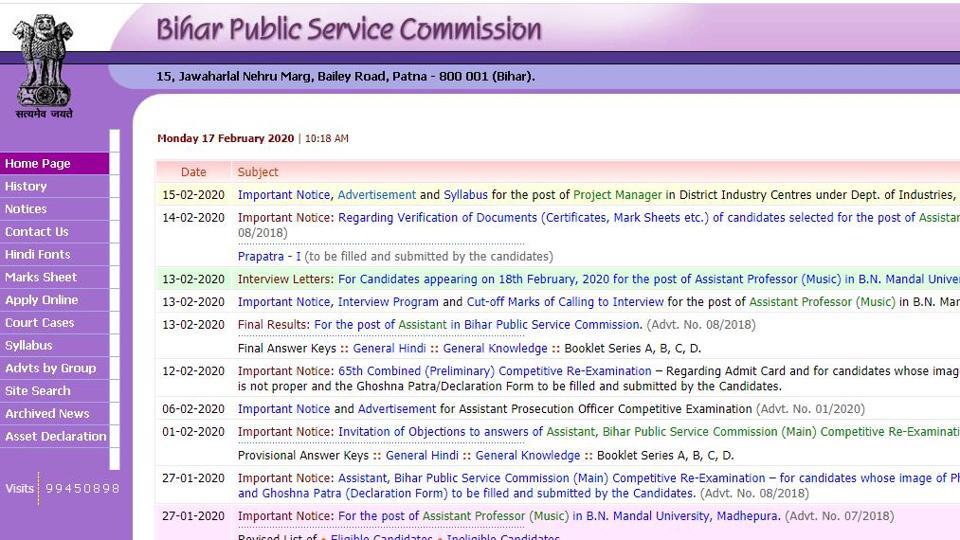Open Project Manager post link
The height and width of the screenshot is (540, 960).
click(x=617, y=195)
